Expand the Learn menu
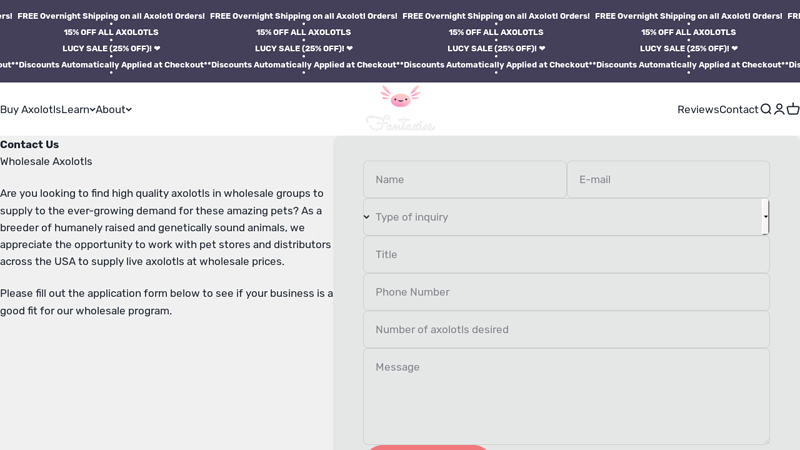 tap(78, 109)
